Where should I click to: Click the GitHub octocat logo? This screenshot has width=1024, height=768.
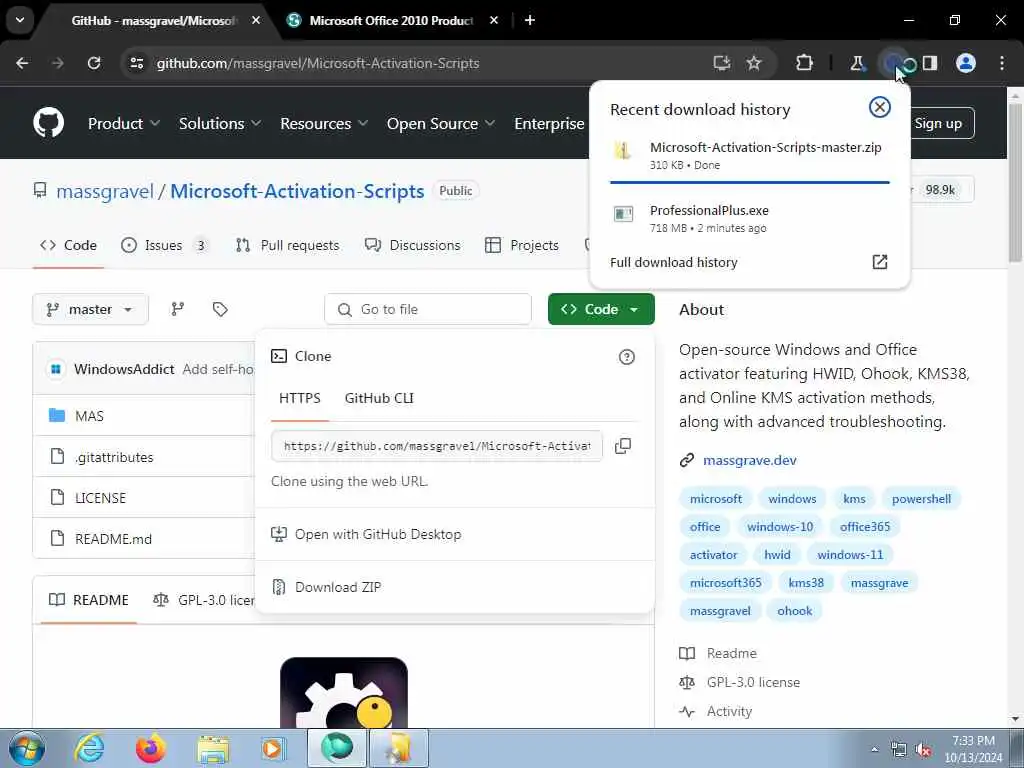click(x=48, y=123)
